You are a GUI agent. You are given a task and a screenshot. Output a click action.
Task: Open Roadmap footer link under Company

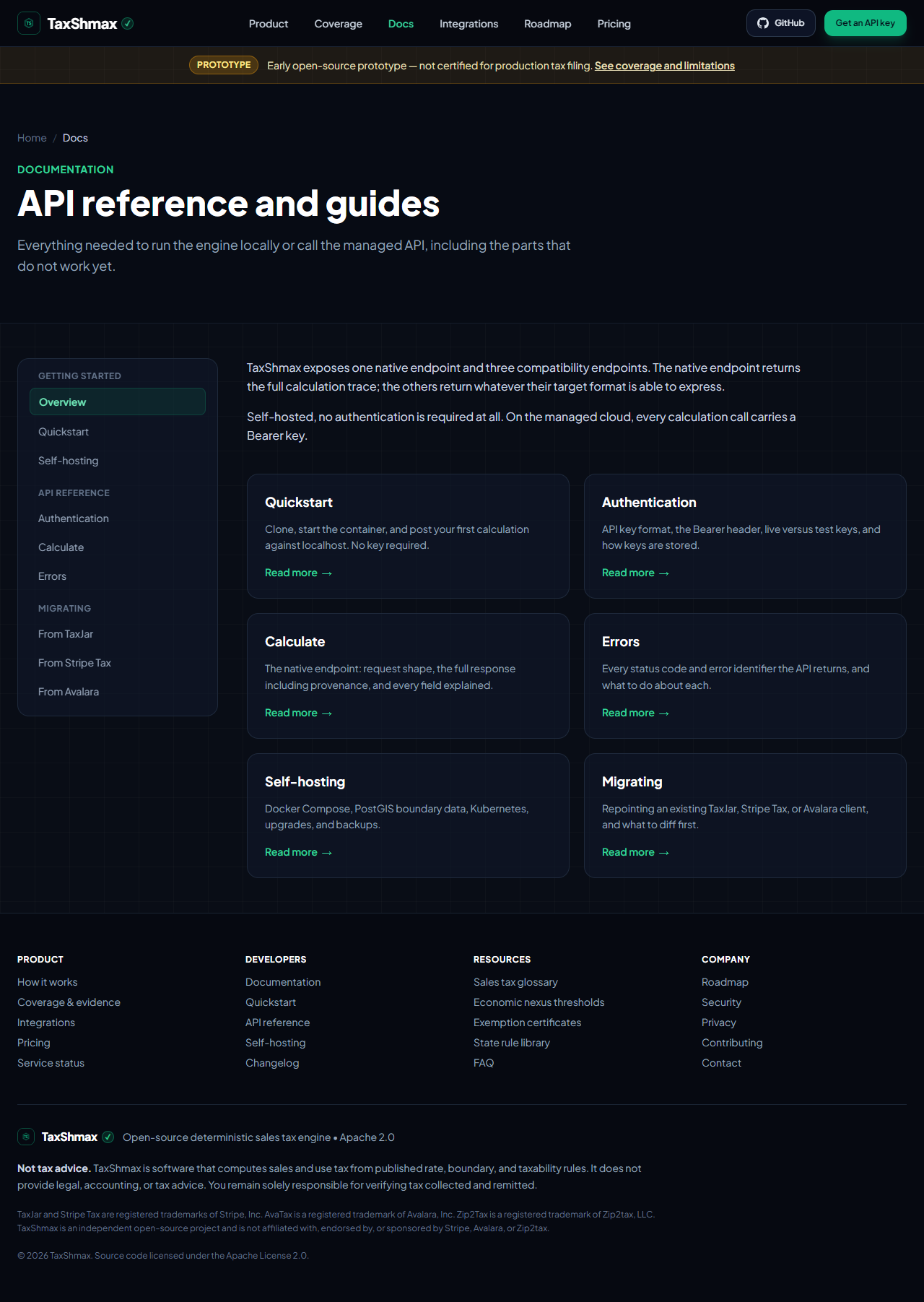[725, 982]
